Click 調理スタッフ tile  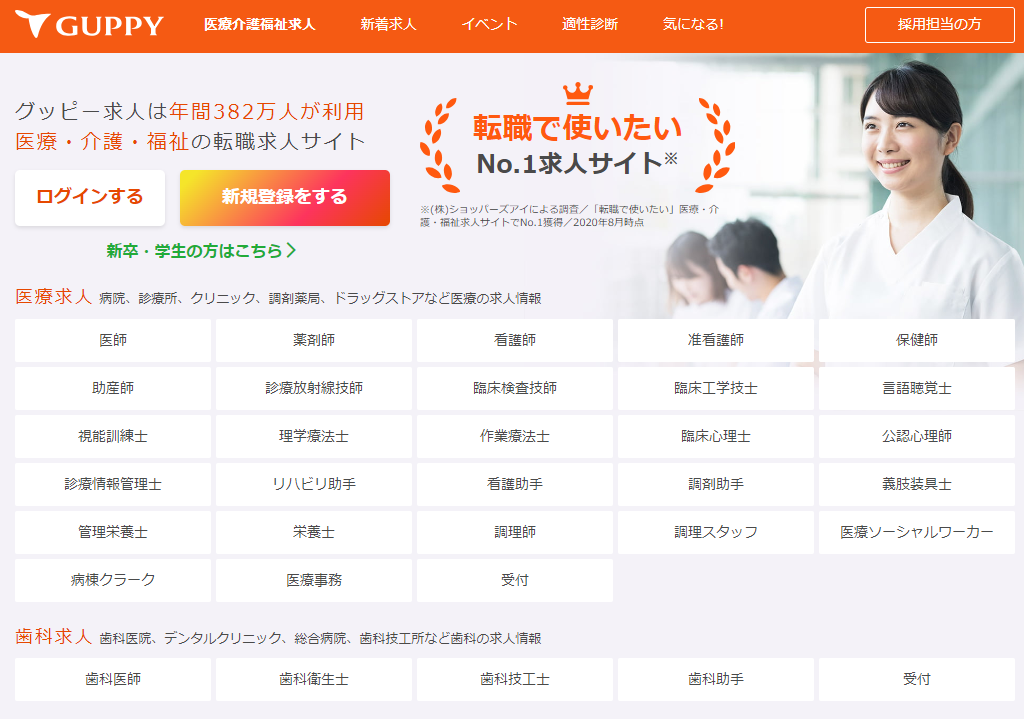(716, 532)
